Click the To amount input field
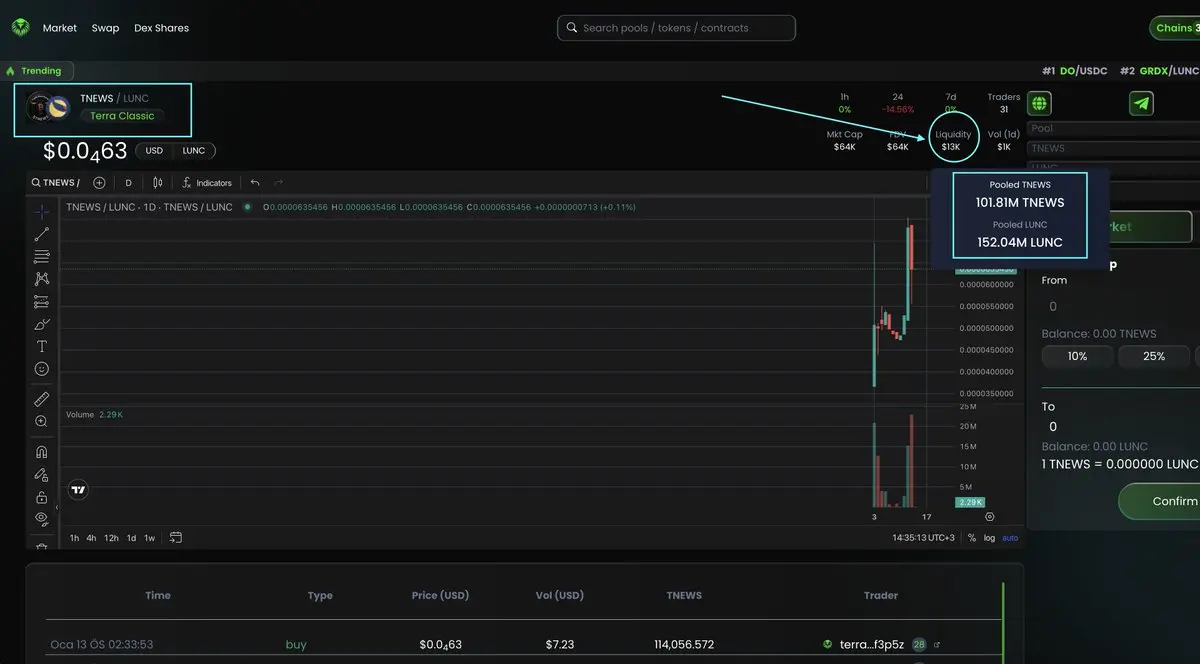 [x=1120, y=427]
